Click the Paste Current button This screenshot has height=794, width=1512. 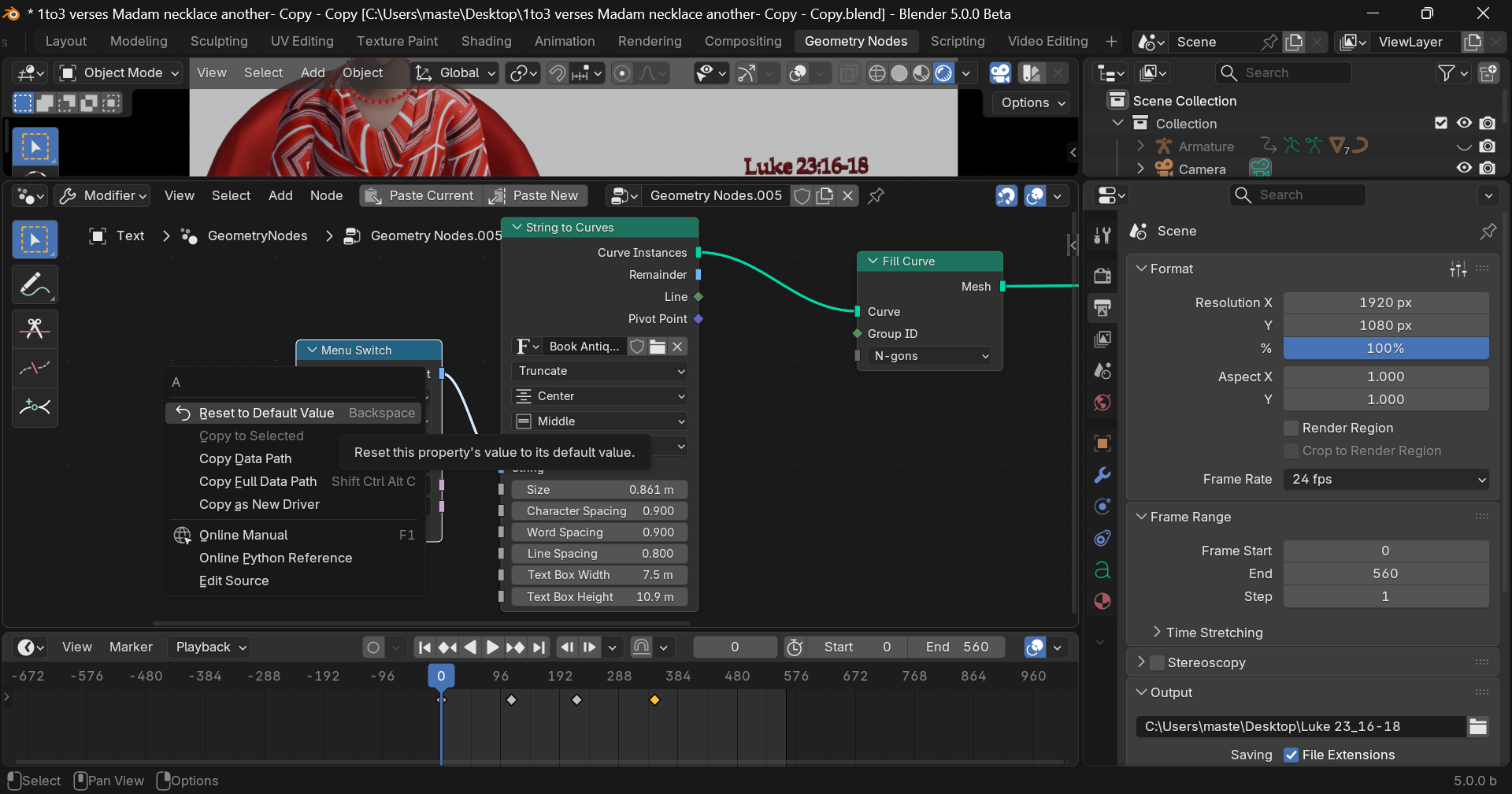click(421, 195)
